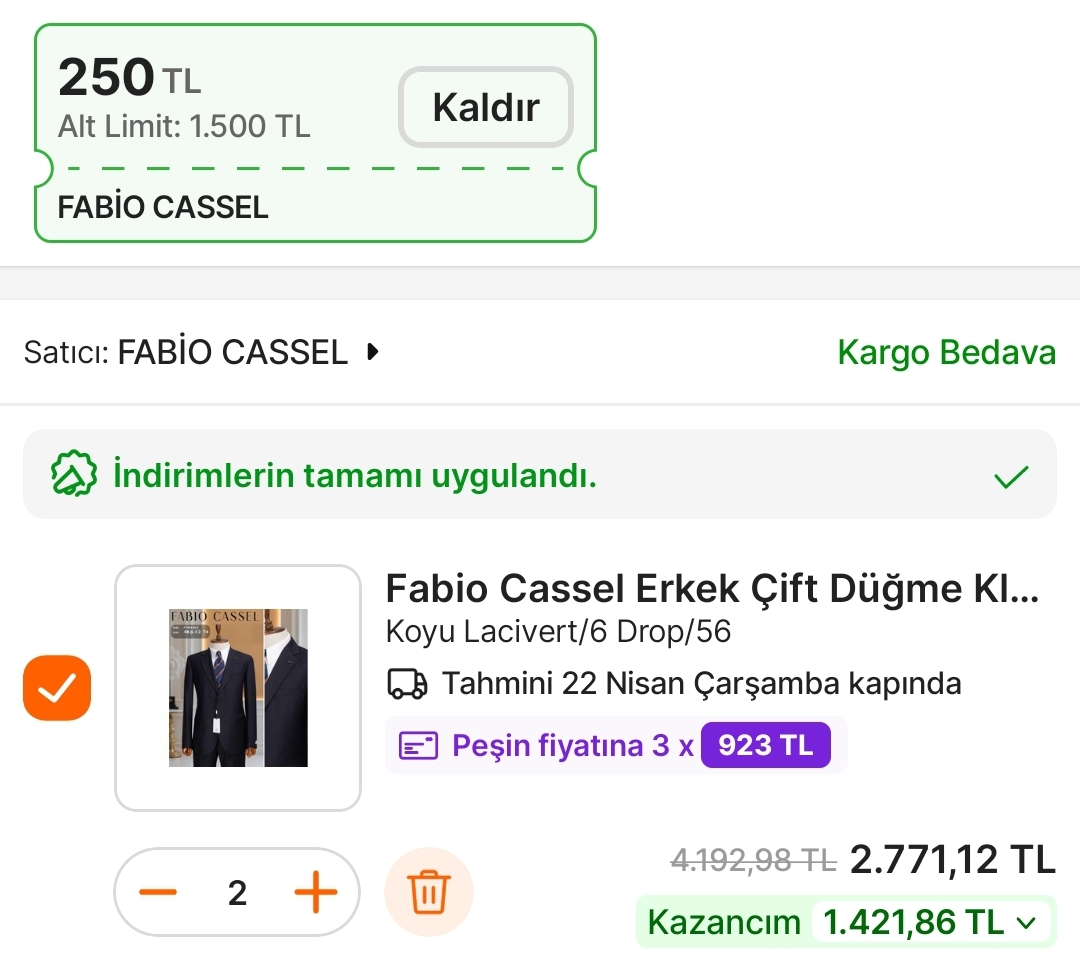Uncheck the orange product selection checkbox

pyautogui.click(x=57, y=688)
